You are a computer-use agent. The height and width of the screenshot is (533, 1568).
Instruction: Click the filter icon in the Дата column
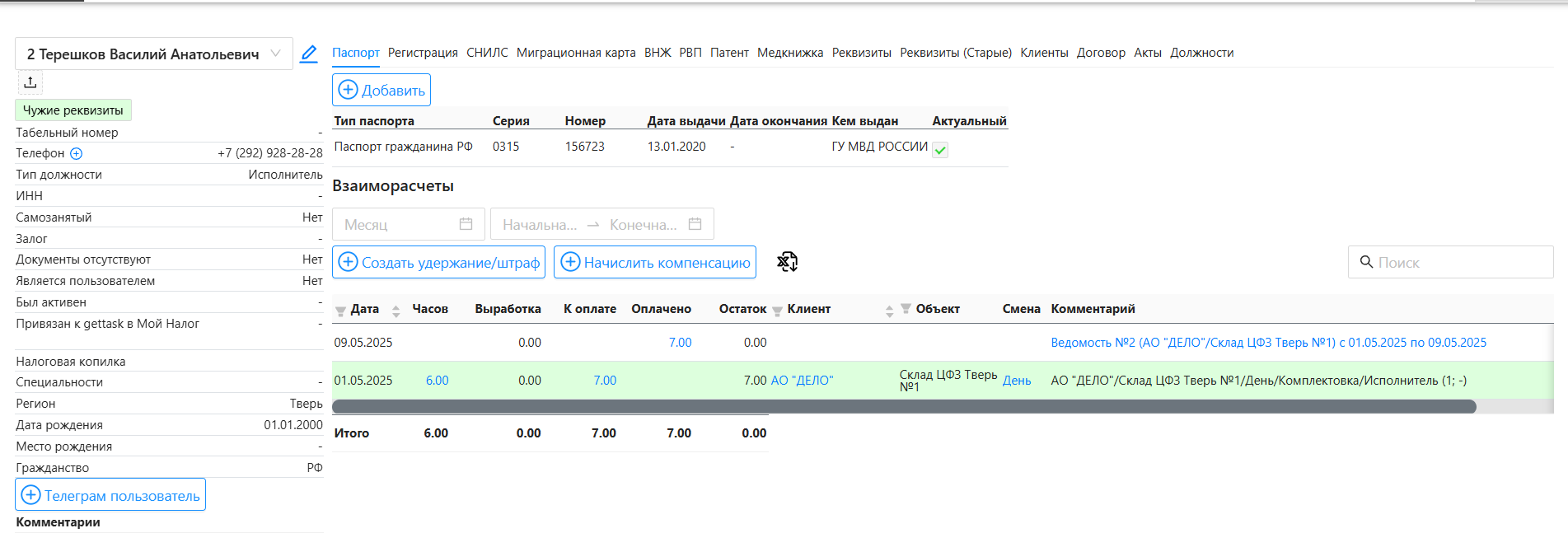point(340,311)
